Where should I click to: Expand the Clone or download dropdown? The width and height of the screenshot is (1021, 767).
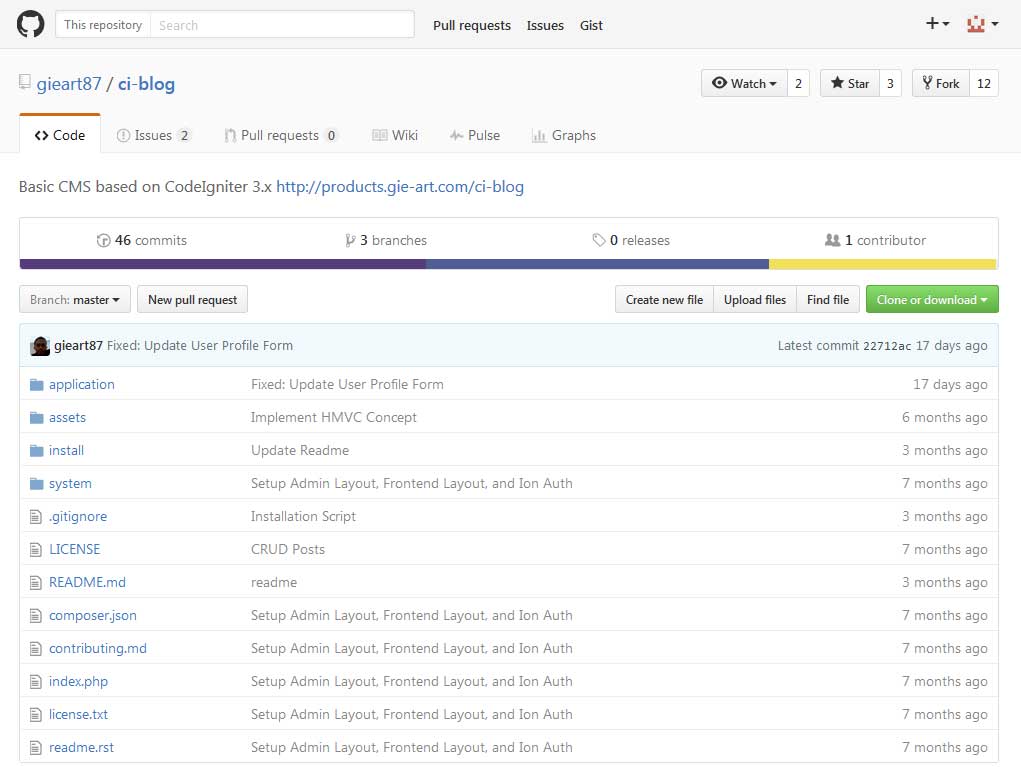point(932,300)
